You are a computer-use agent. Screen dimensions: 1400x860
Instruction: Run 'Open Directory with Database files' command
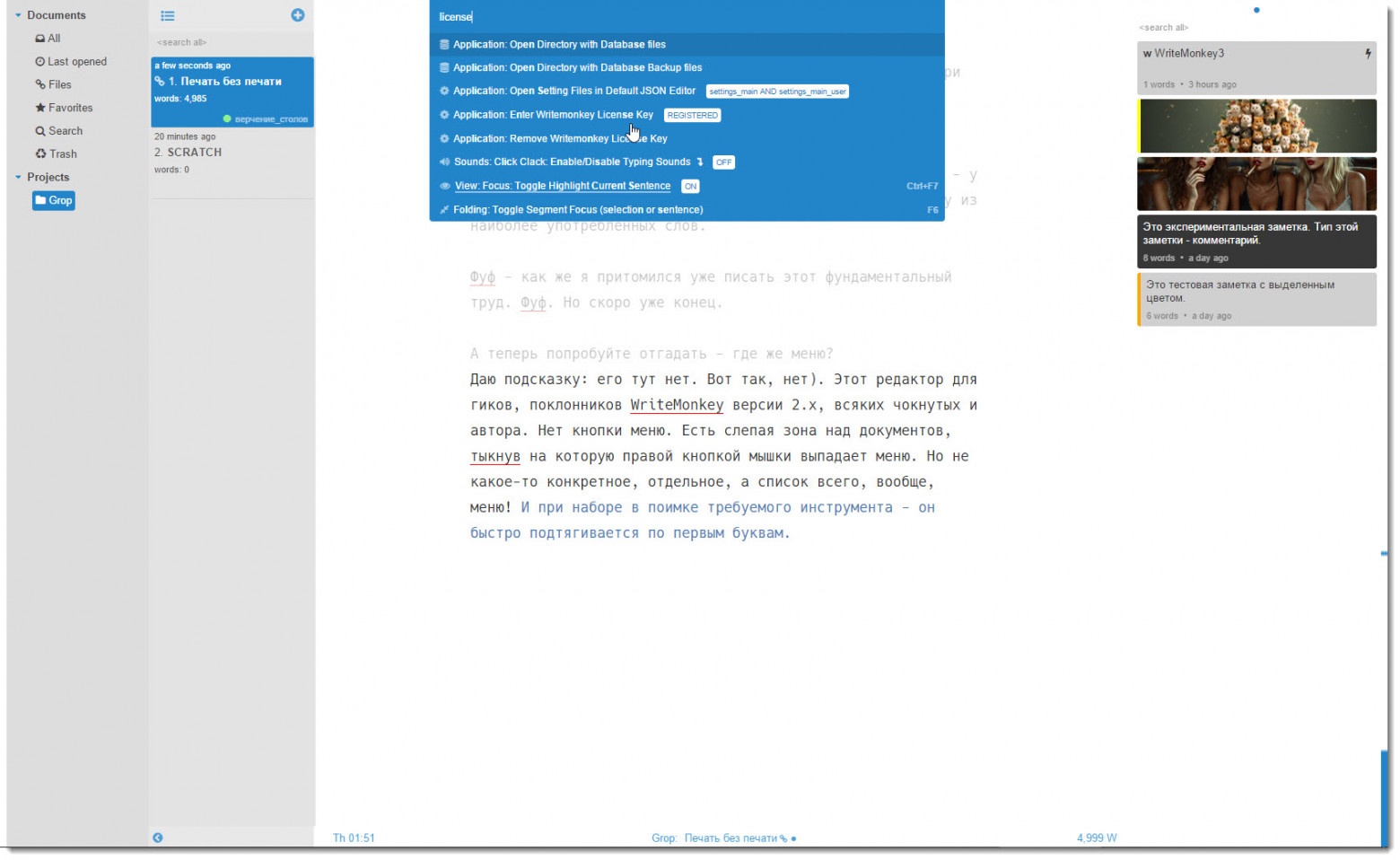pyautogui.click(x=687, y=44)
